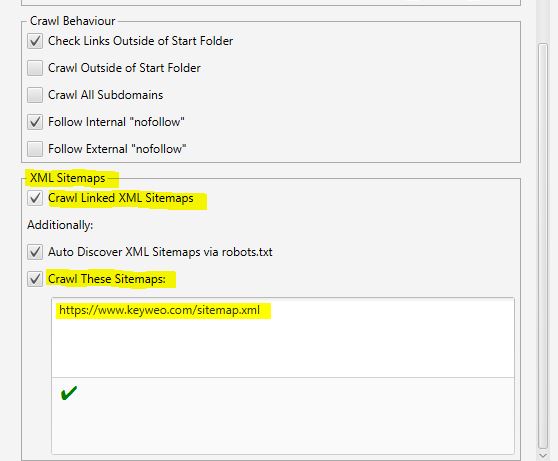Enable Crawl Outside of Start Folder
The image size is (558, 461).
[x=35, y=68]
